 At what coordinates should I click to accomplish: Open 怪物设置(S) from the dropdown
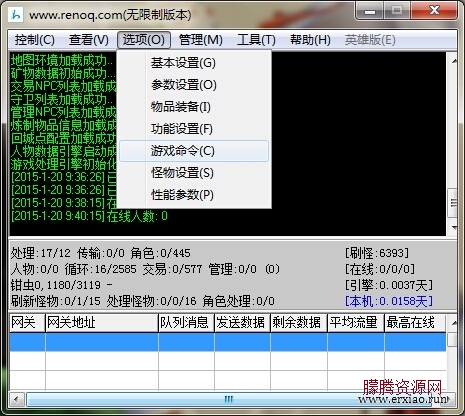[194, 173]
